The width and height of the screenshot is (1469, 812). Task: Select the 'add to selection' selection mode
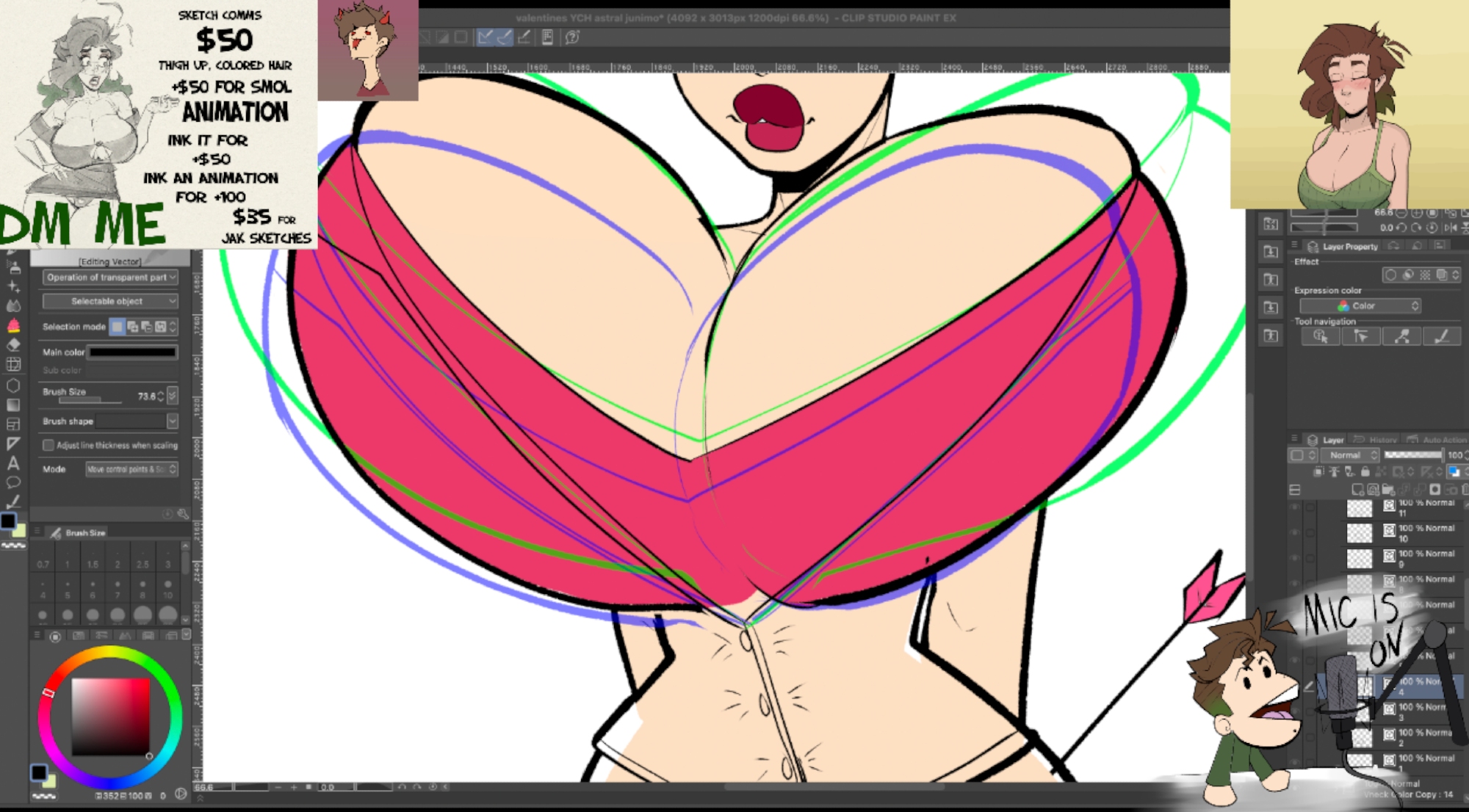[132, 327]
